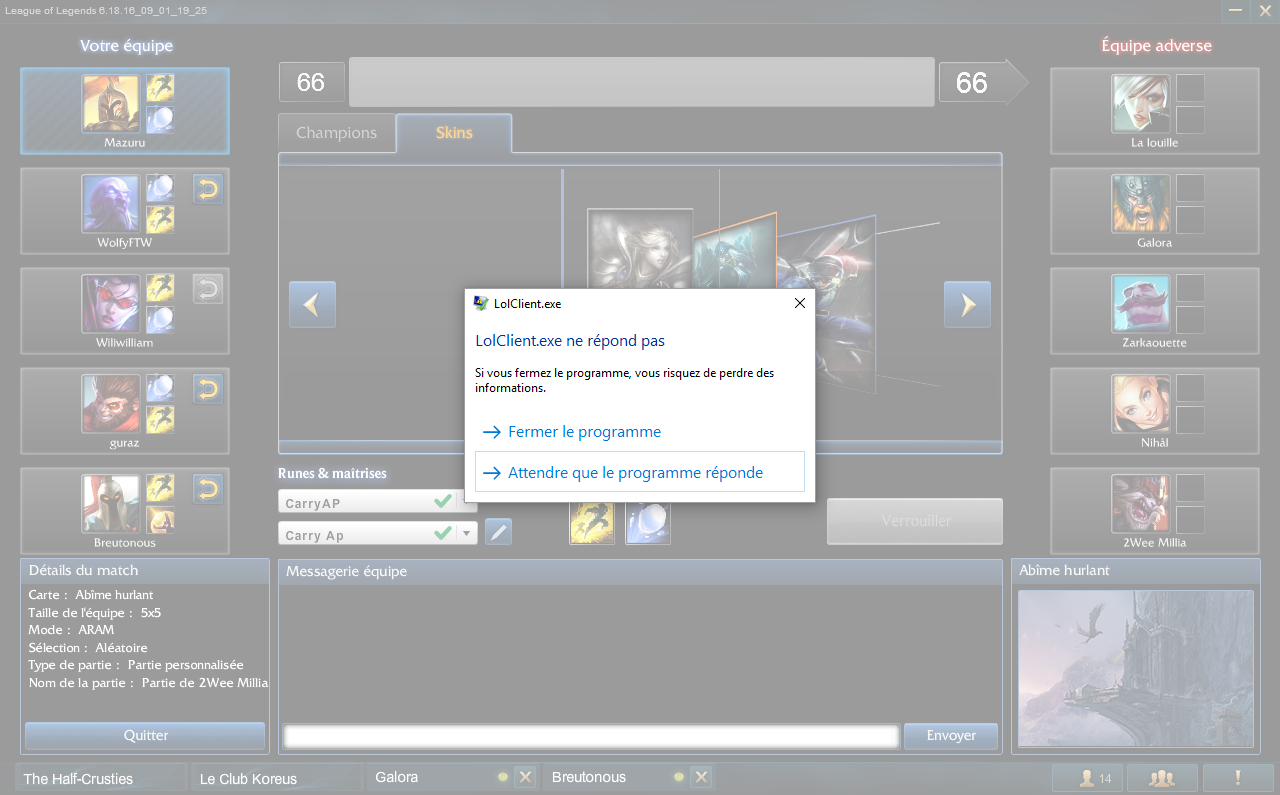The height and width of the screenshot is (795, 1280).
Task: Click the edit masteries pencil icon
Action: pos(498,532)
